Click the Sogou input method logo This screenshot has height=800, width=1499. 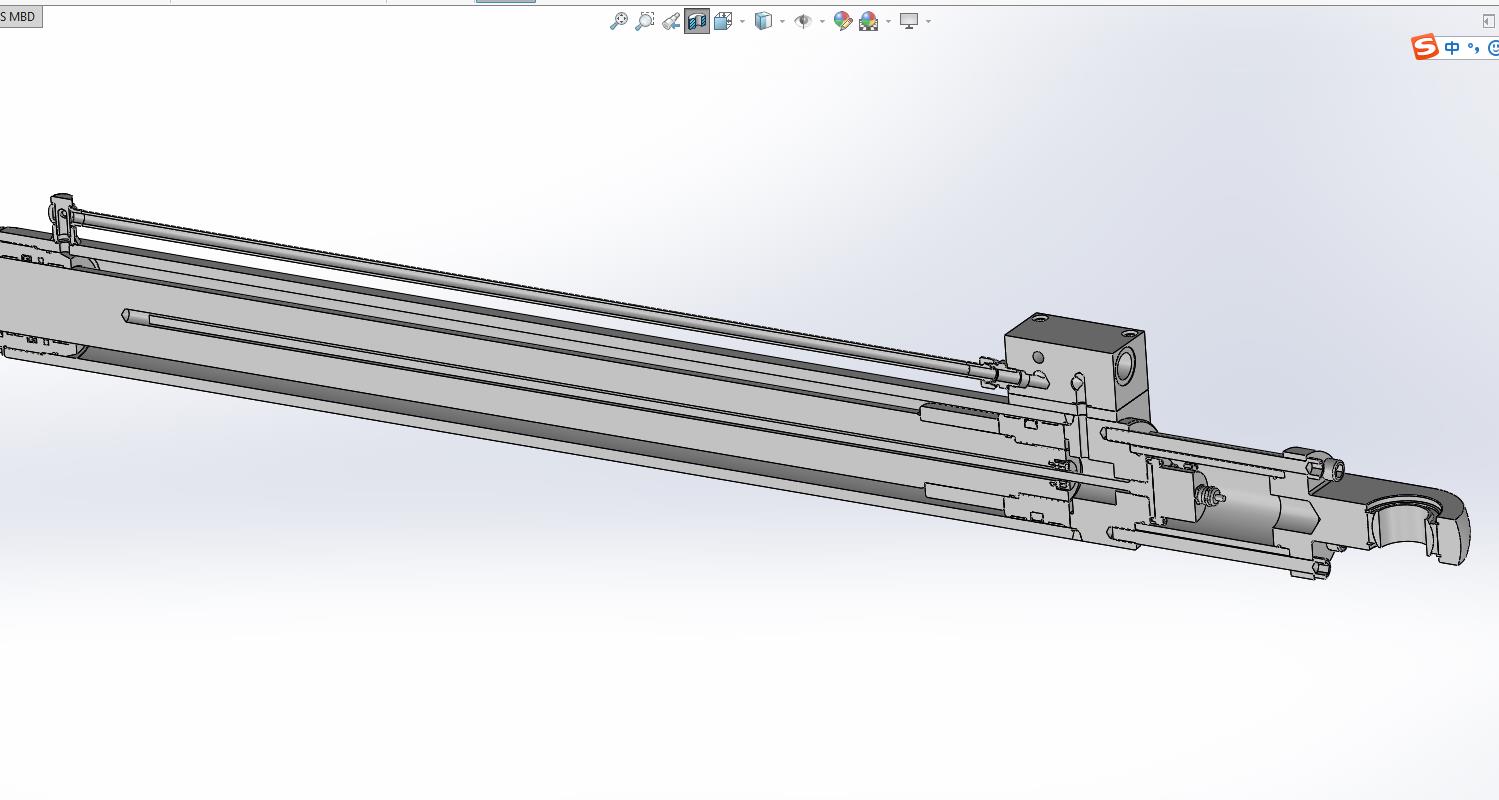click(1425, 47)
